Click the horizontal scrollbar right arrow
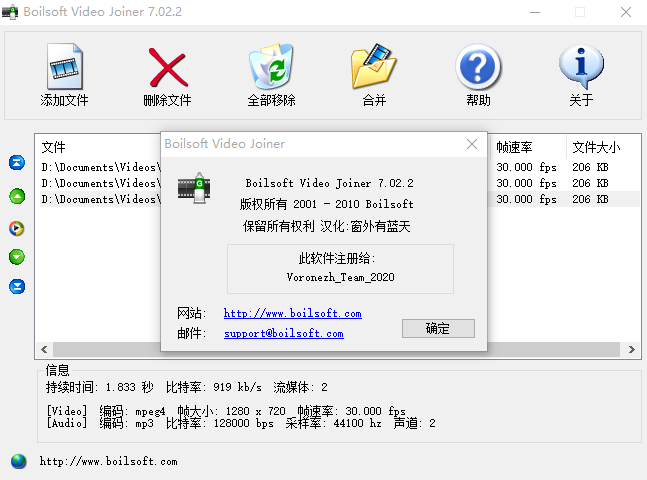 tap(631, 350)
